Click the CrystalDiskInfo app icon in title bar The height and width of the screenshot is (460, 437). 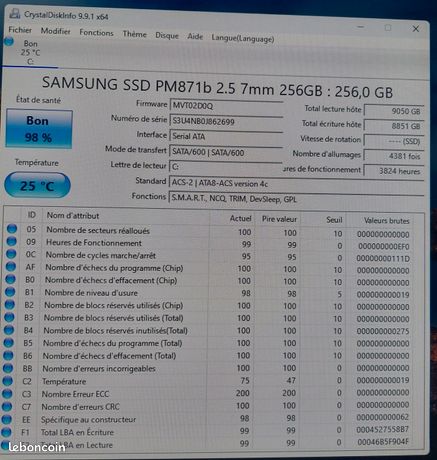click(x=15, y=14)
